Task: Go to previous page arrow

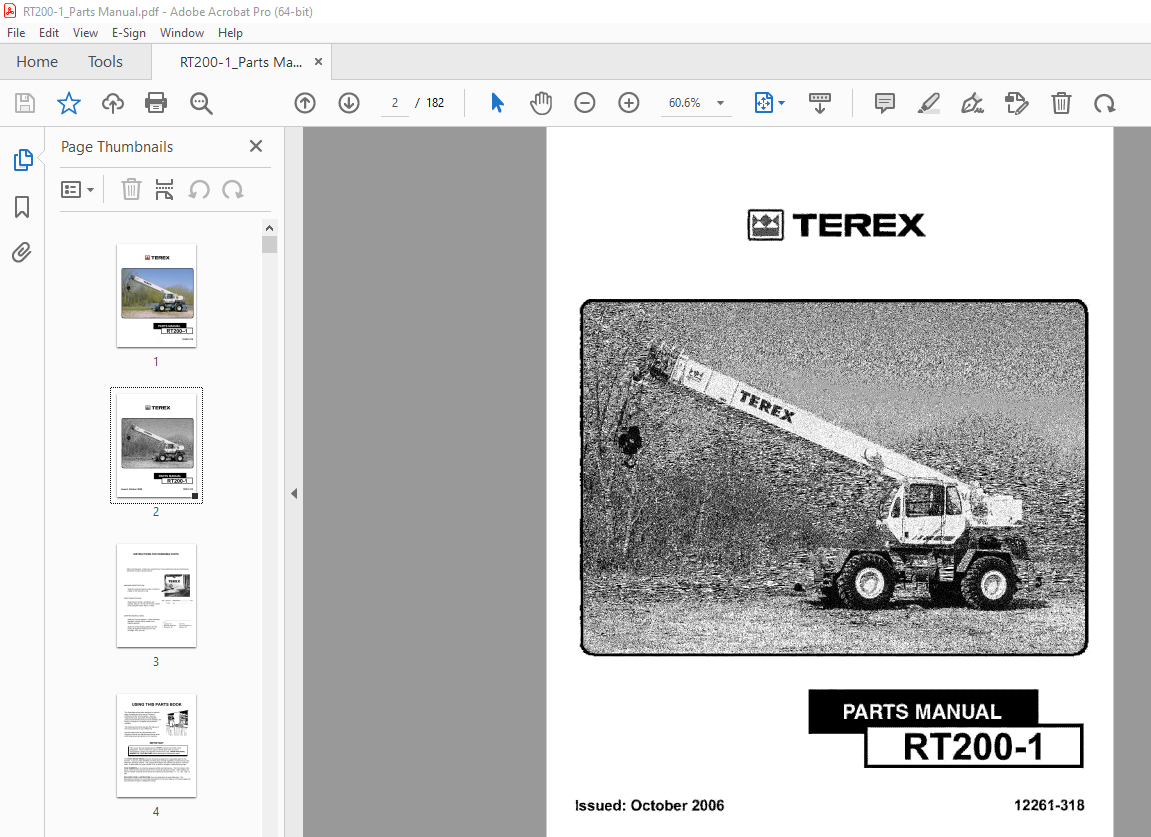Action: pos(305,103)
